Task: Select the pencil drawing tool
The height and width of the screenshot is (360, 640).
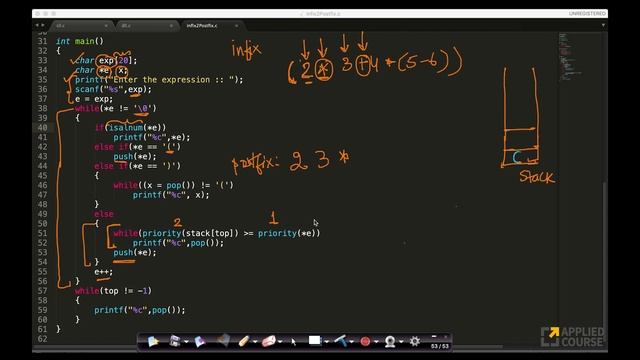Action: click(244, 341)
